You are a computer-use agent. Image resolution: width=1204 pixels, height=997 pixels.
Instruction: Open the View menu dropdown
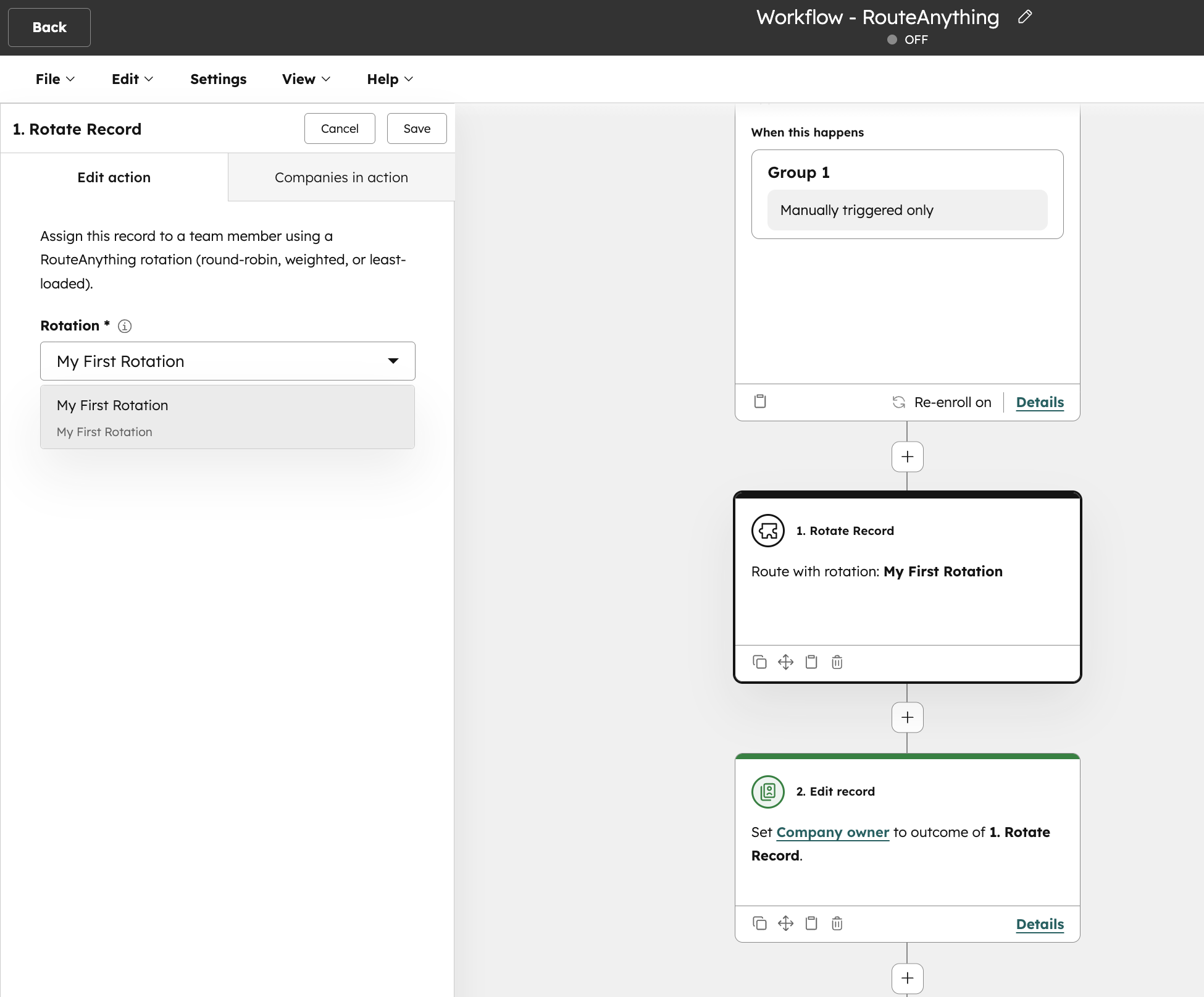point(306,79)
